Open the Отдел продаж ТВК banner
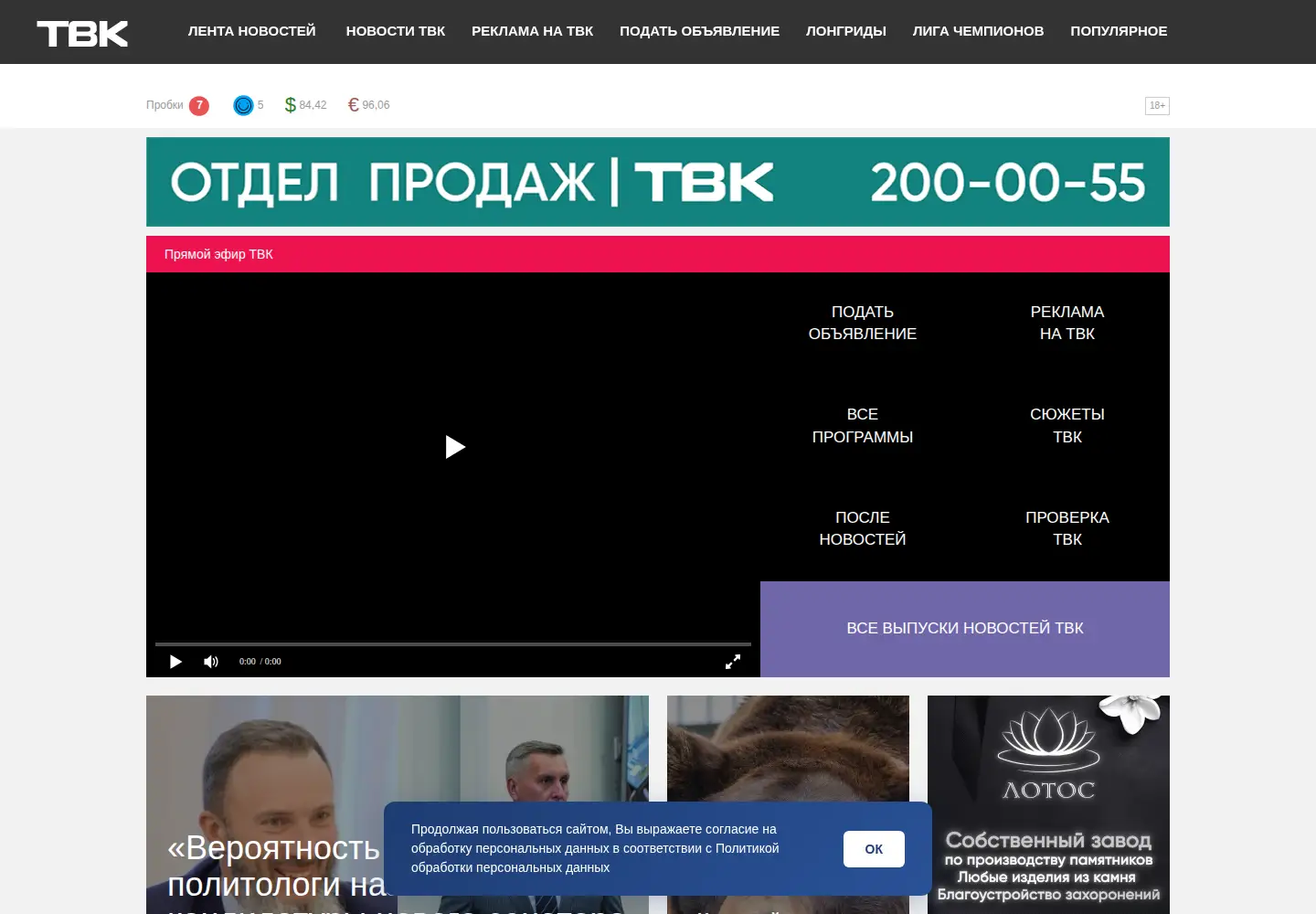Screen dimensions: 1316x914 [x=658, y=182]
